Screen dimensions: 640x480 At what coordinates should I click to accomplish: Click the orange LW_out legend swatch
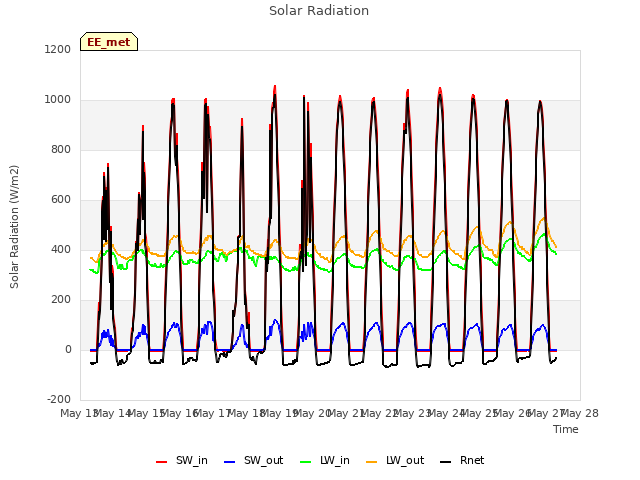point(372,462)
